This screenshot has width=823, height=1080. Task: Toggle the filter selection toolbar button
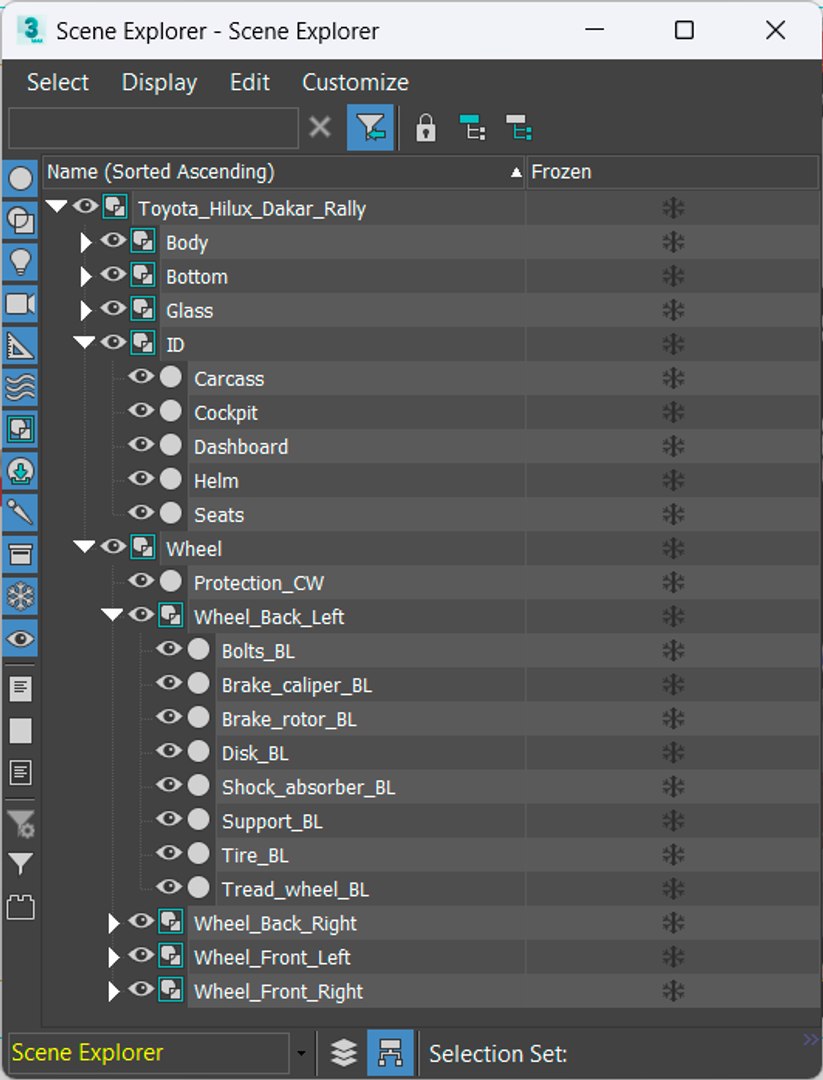(370, 127)
